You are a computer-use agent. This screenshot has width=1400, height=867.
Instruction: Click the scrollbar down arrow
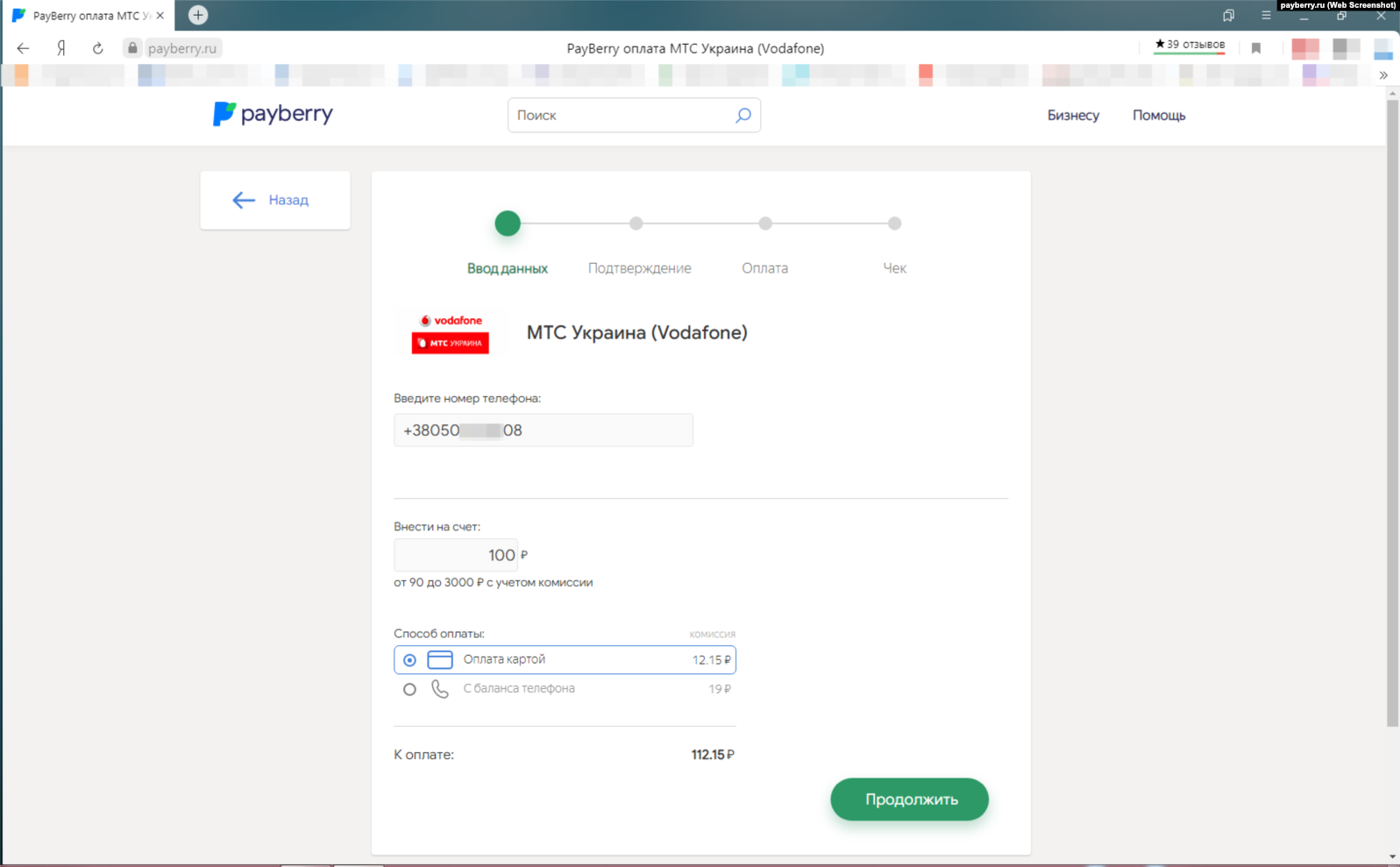pos(1392,856)
